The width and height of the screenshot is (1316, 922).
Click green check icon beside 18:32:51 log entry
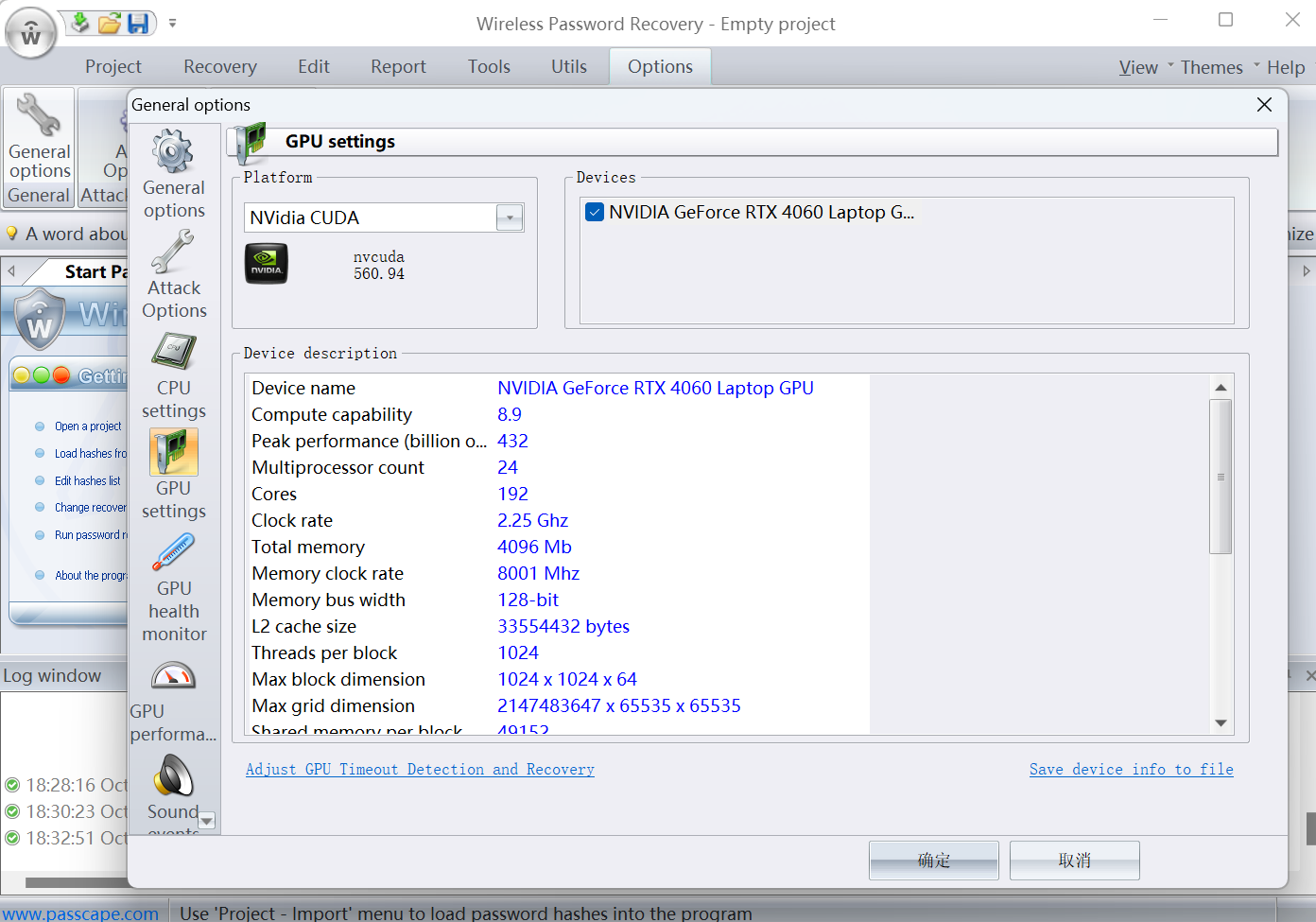12,838
